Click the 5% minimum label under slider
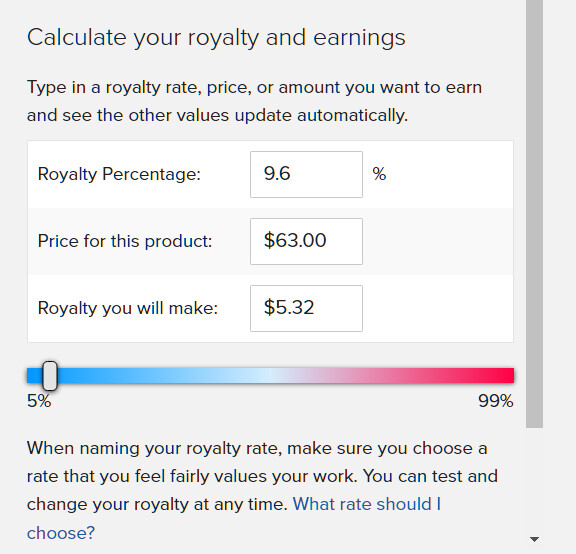Viewport: 576px width, 554px height. tap(39, 401)
